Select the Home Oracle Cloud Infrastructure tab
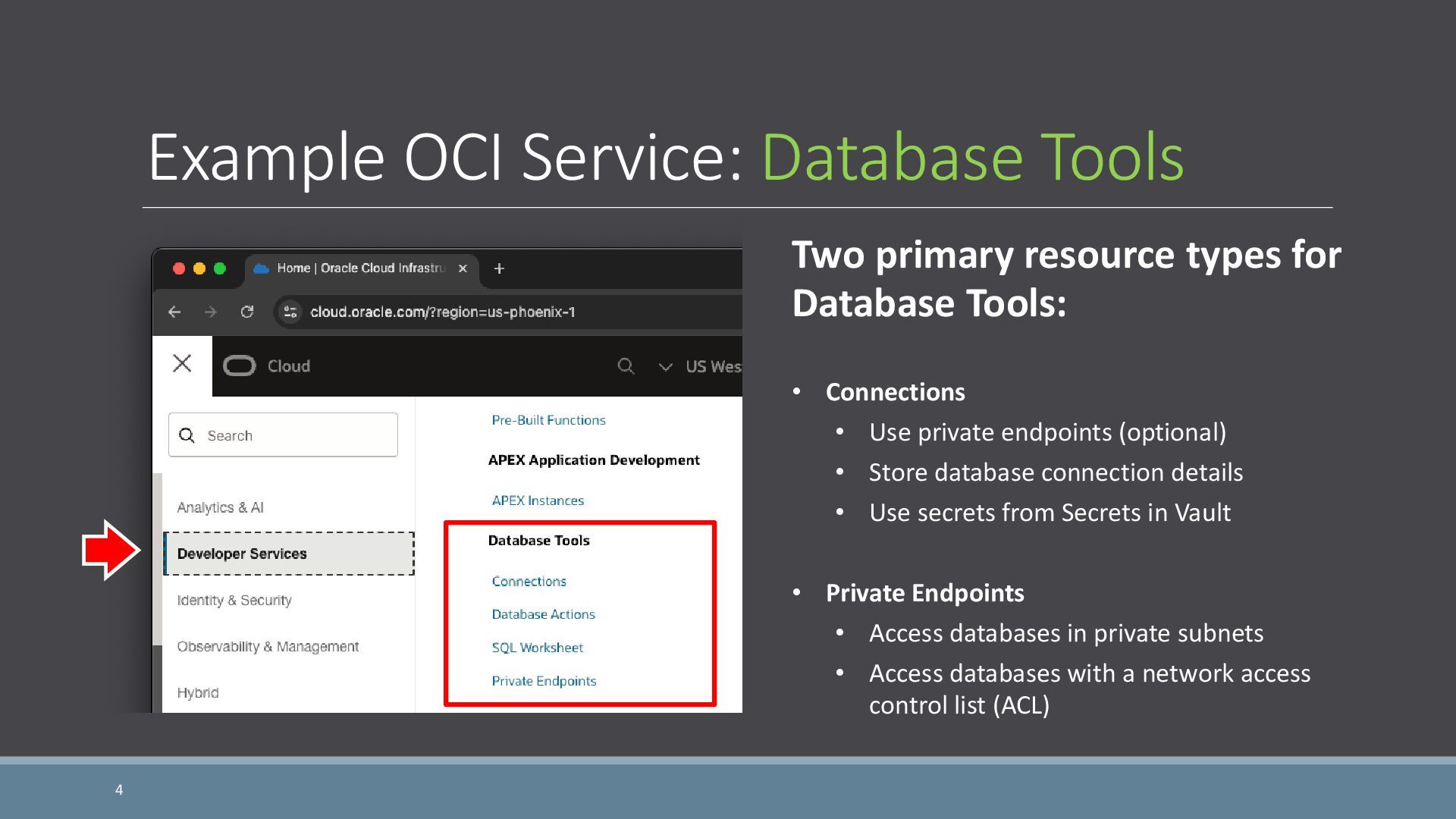Screen dimensions: 1456x819 click(361, 268)
